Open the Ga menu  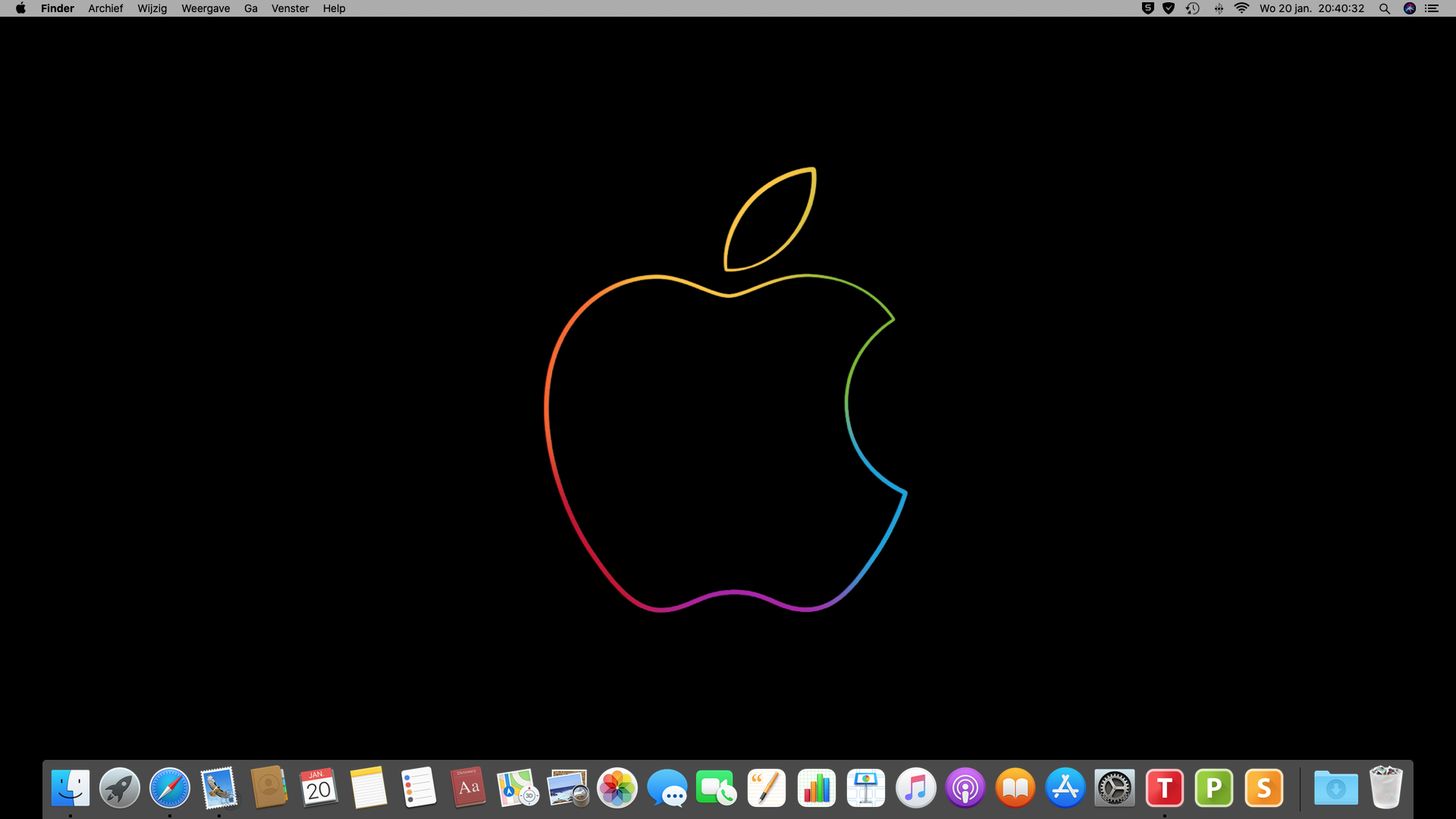pos(251,8)
